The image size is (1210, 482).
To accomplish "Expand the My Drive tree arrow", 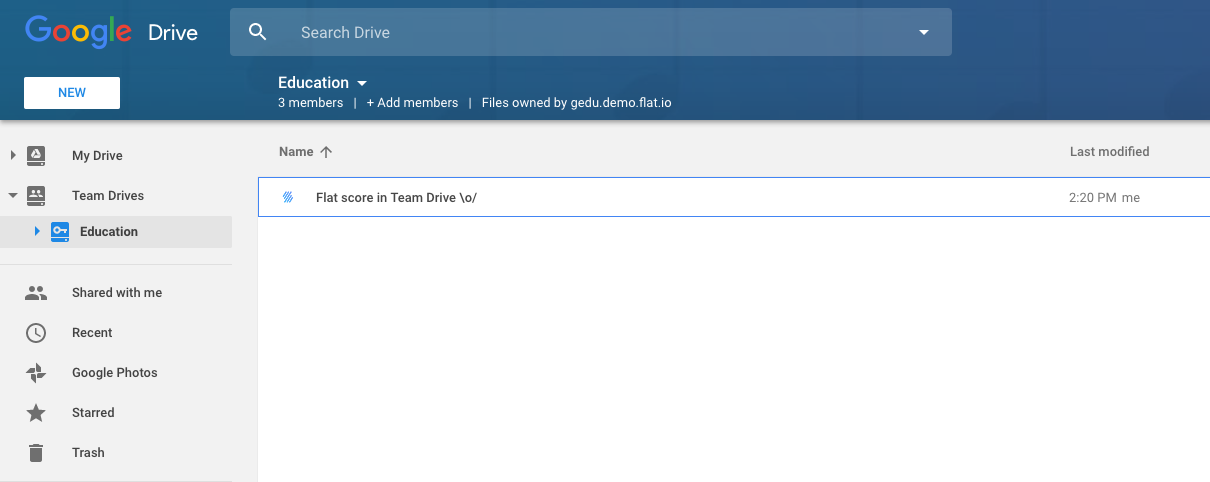I will click(13, 155).
